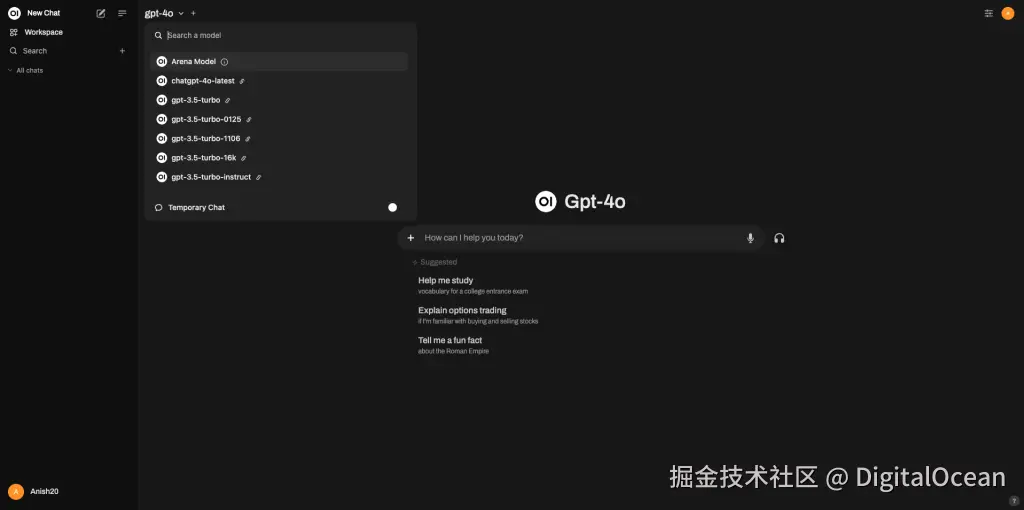Click the Gpt-4o model logo in center
Viewport: 1024px width, 510px height.
click(x=546, y=202)
